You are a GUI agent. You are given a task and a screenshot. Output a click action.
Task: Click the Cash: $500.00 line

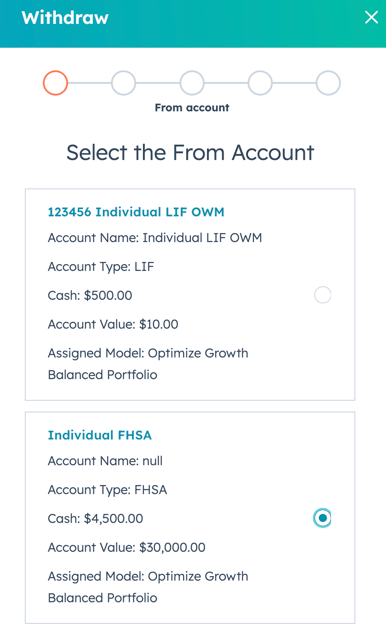point(90,295)
